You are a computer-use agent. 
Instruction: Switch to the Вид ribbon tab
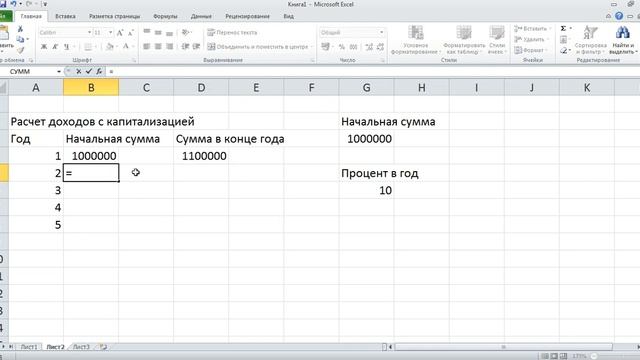point(289,16)
